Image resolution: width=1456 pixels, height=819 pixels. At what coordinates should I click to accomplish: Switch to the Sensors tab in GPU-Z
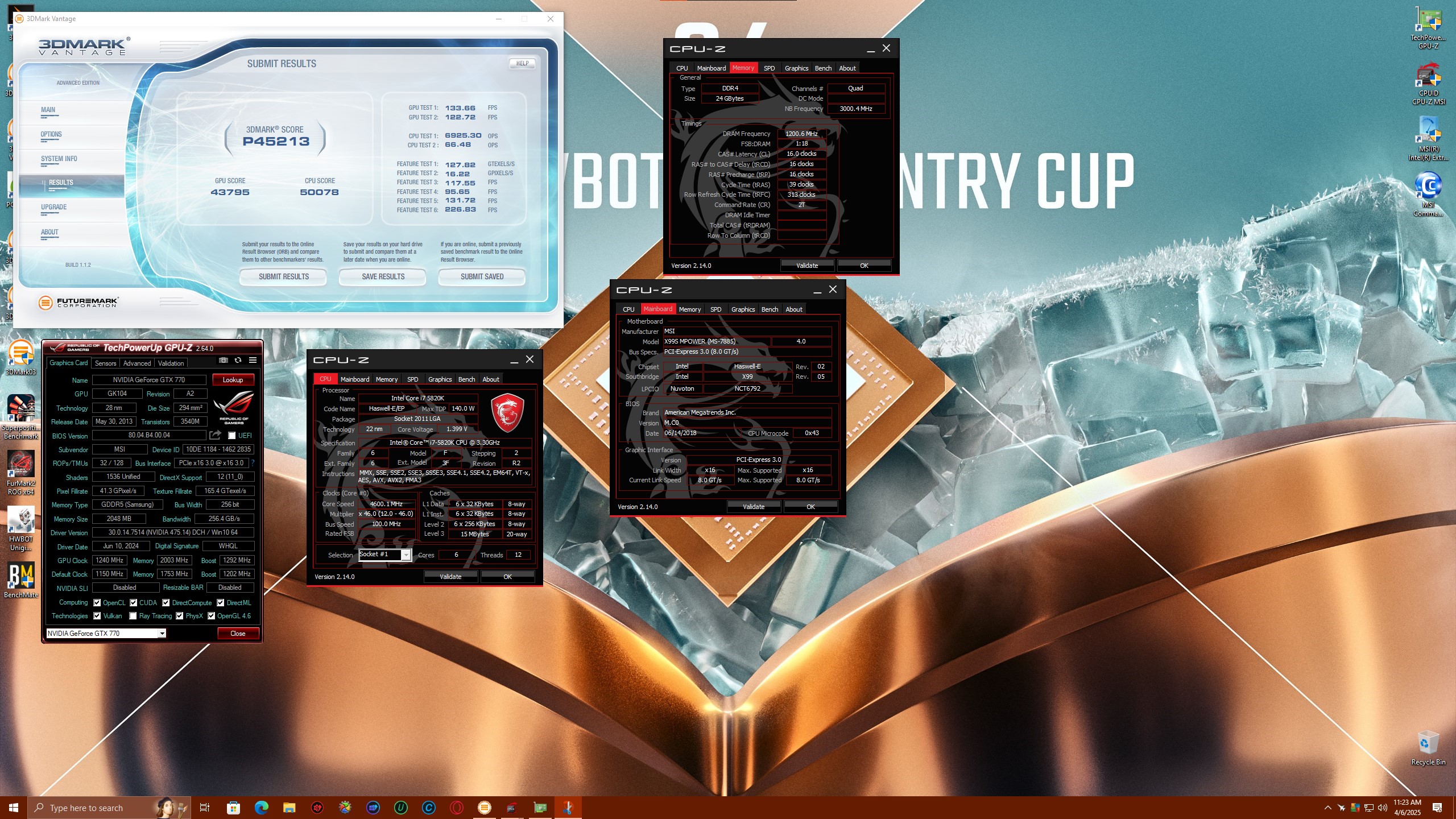pos(105,363)
